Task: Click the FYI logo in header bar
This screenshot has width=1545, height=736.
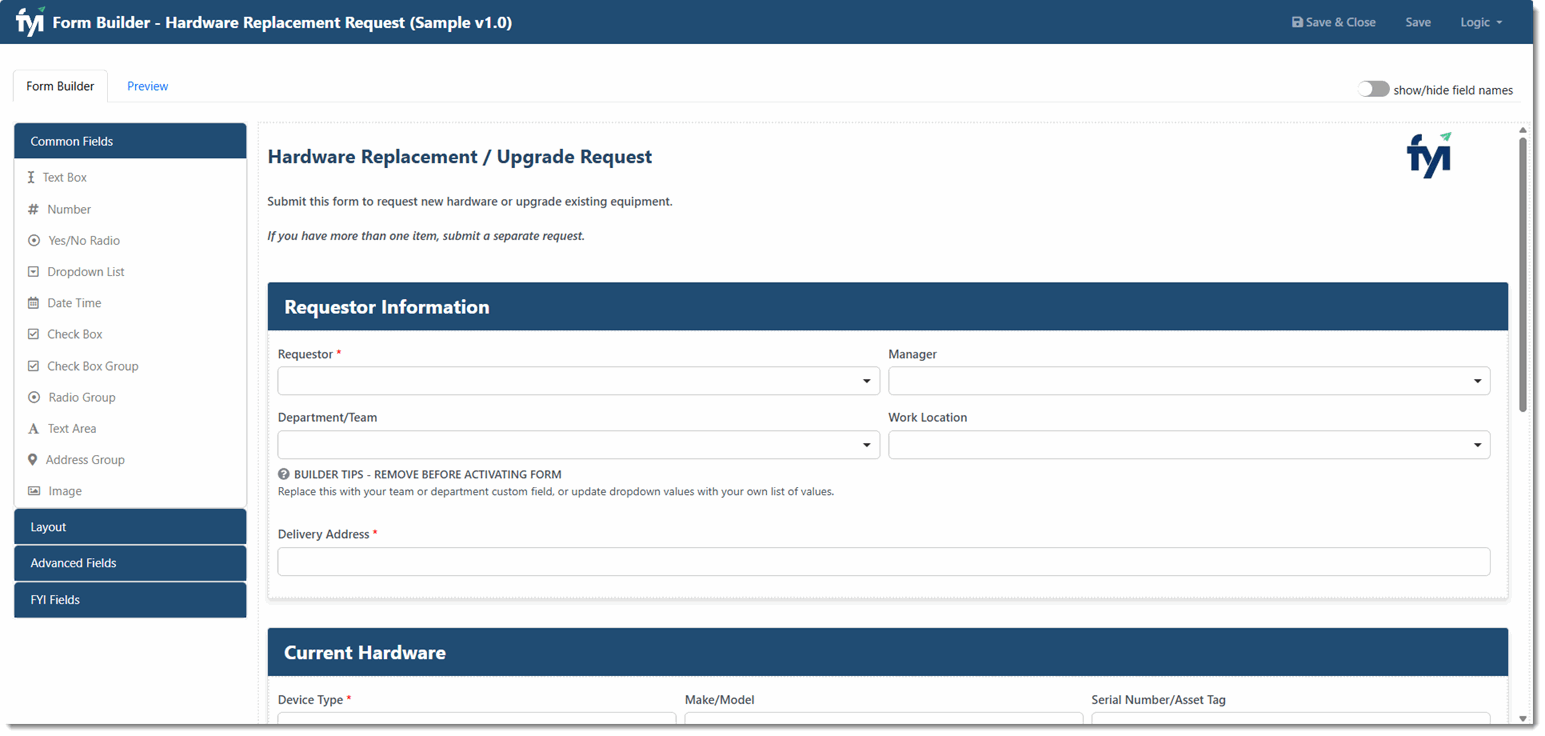Action: [30, 21]
